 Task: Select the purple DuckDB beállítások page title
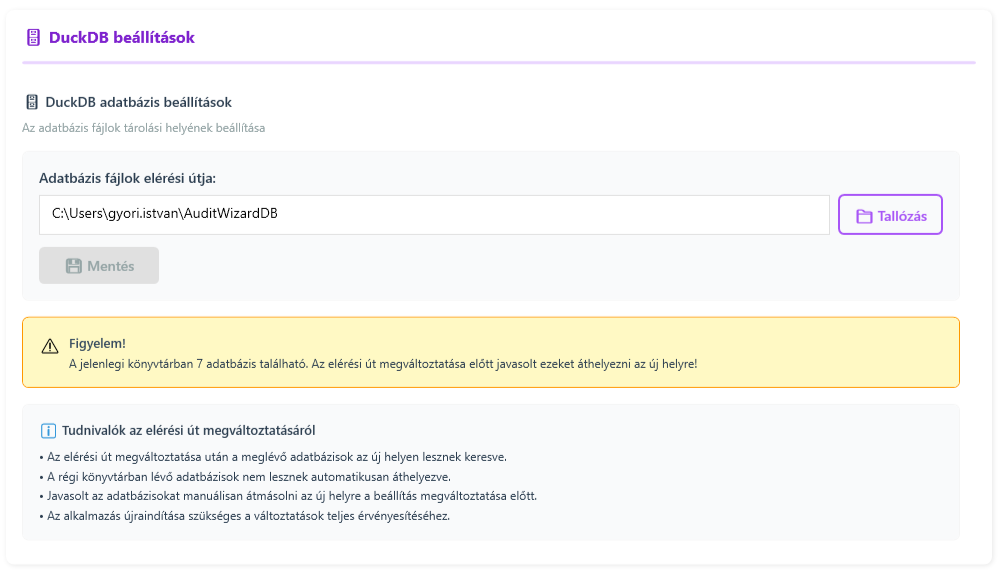click(121, 38)
